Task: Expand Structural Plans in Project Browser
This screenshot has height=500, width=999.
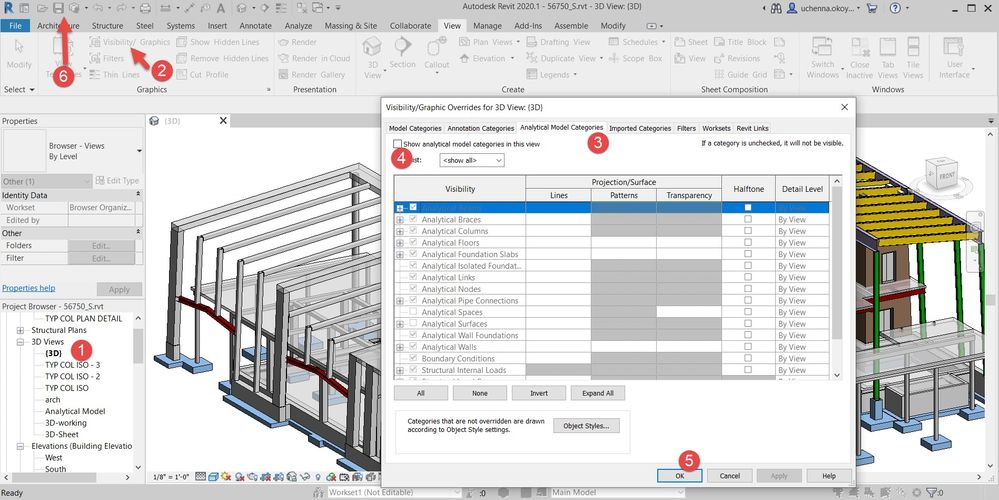Action: [x=20, y=331]
